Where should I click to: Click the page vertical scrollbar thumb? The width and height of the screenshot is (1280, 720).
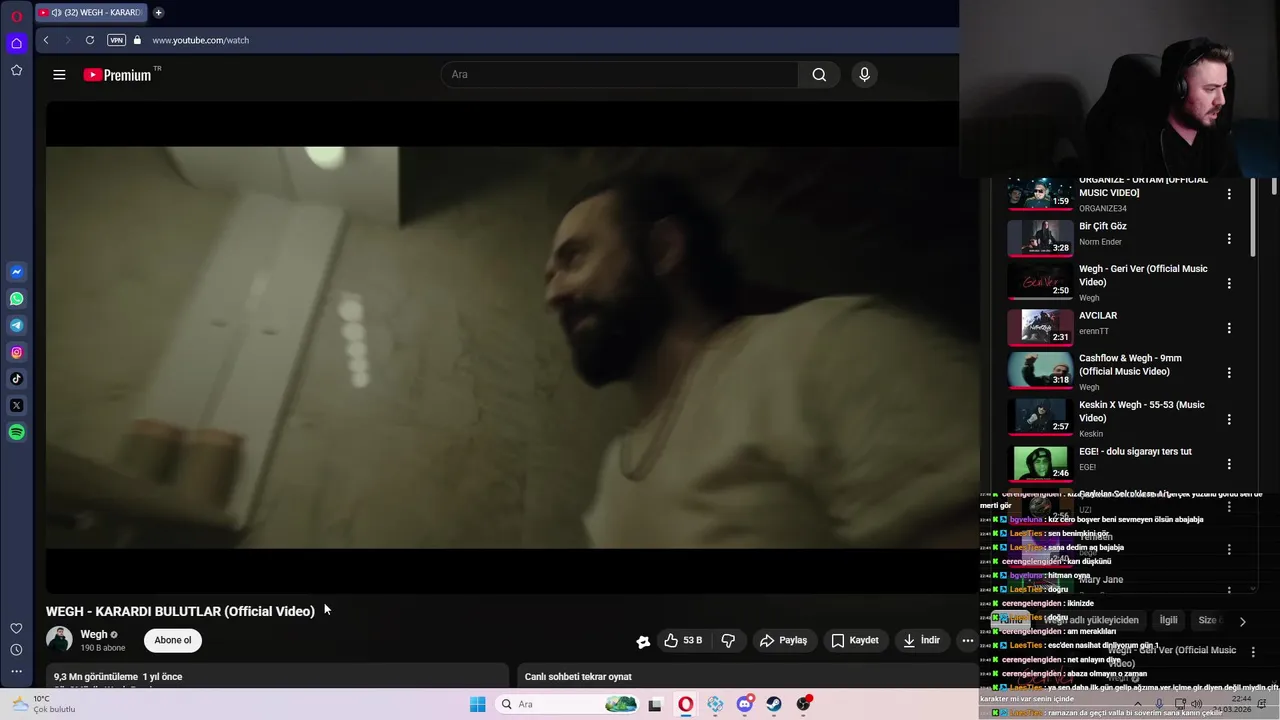pyautogui.click(x=1274, y=186)
